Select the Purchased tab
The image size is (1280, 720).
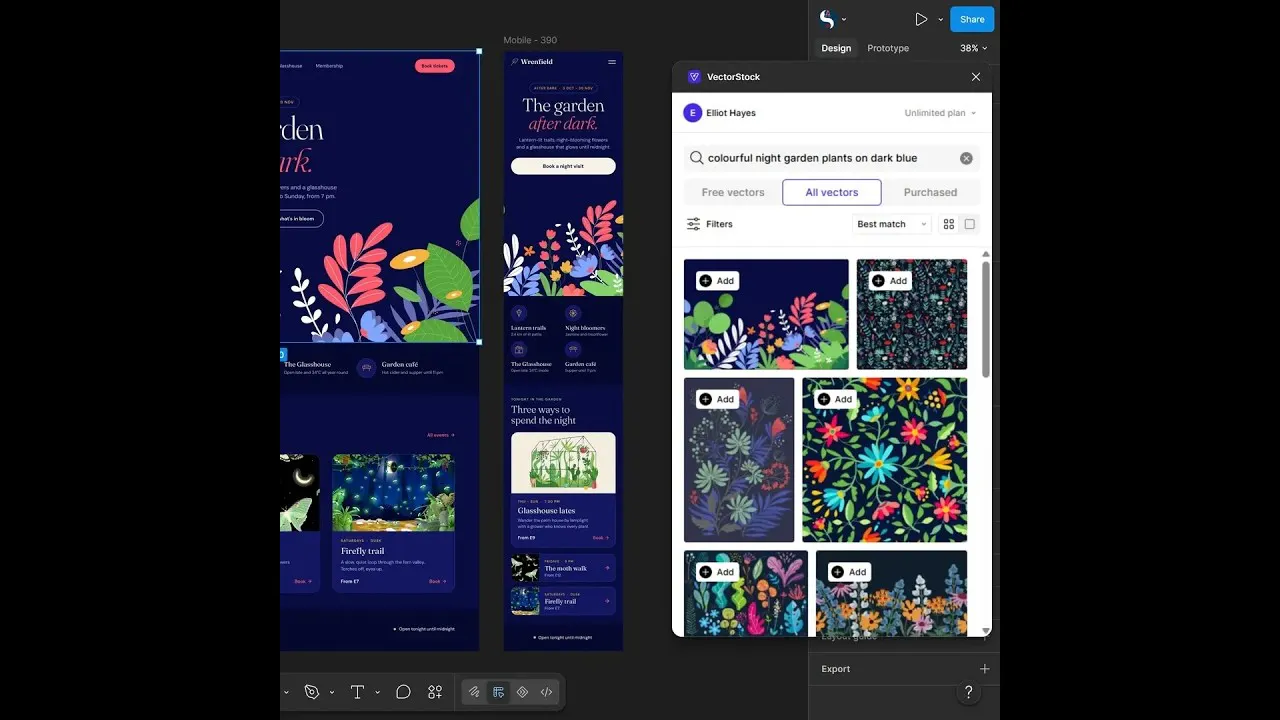[x=930, y=192]
